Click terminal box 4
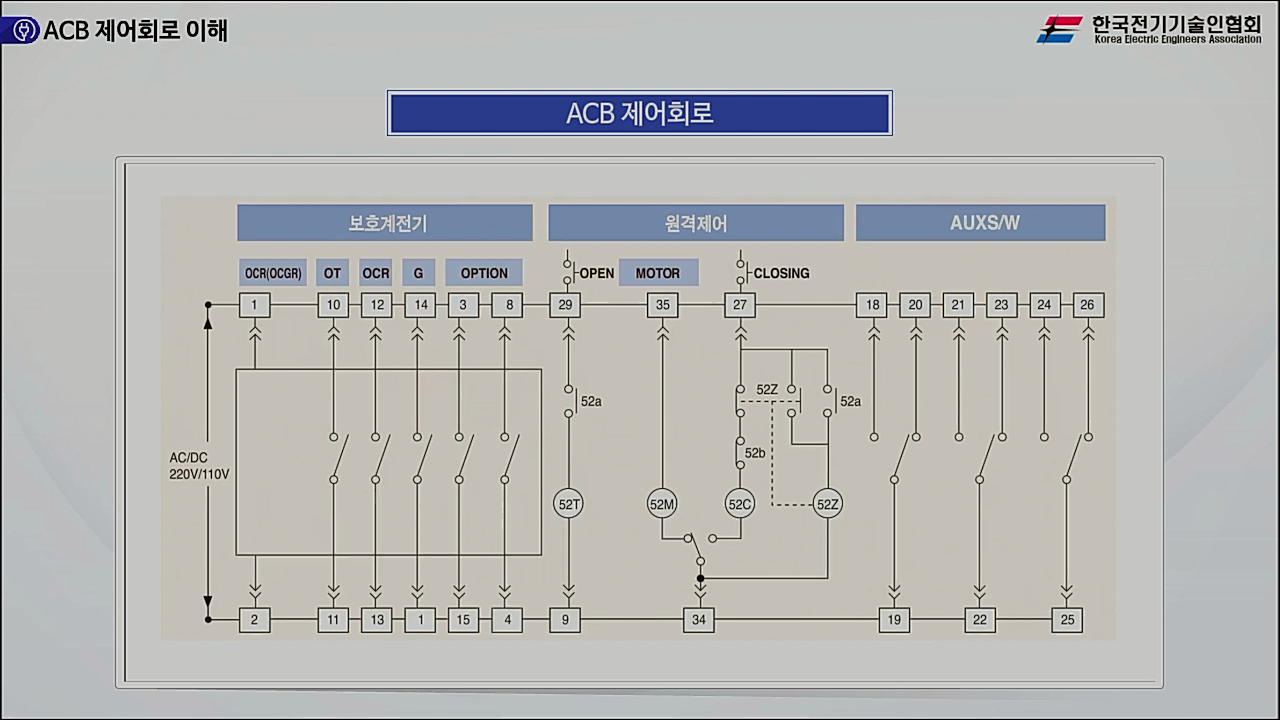The width and height of the screenshot is (1280, 720). point(507,620)
